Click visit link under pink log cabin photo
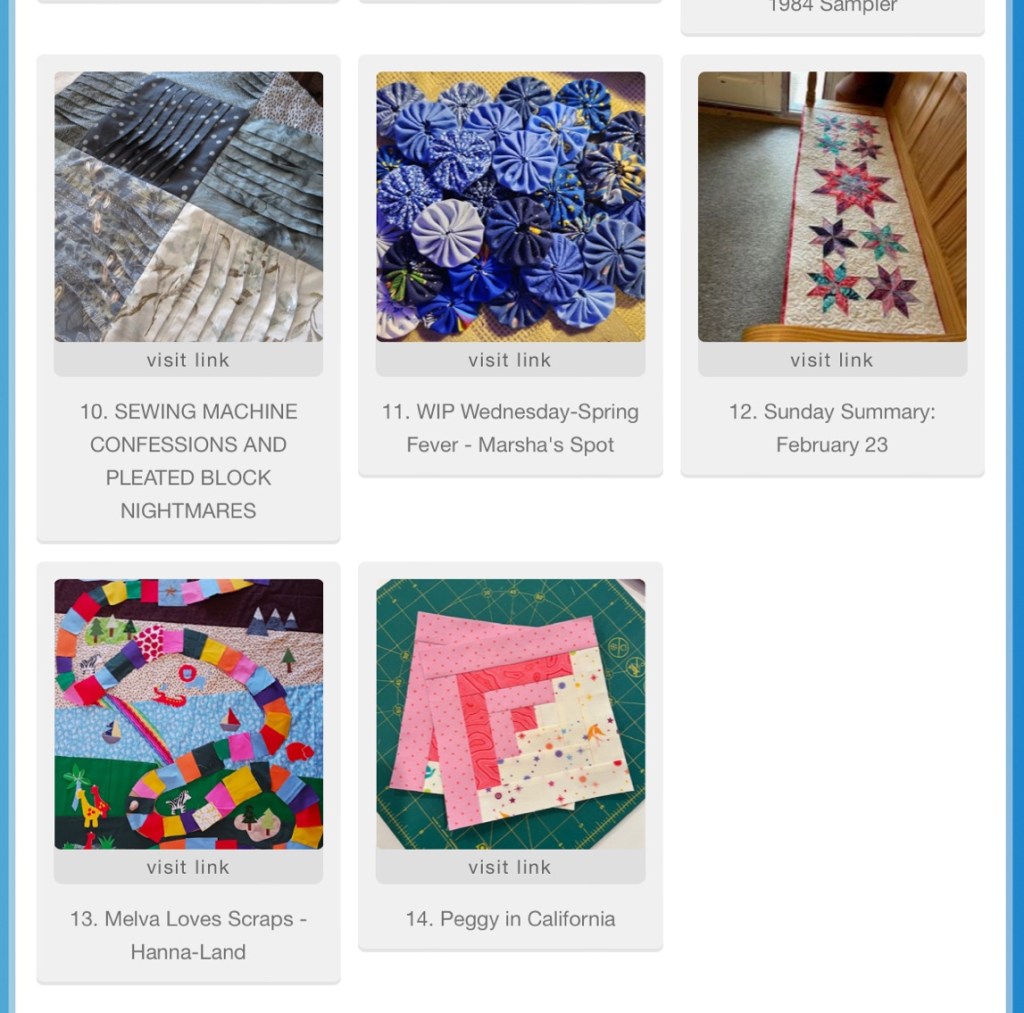1024x1013 pixels. point(510,867)
